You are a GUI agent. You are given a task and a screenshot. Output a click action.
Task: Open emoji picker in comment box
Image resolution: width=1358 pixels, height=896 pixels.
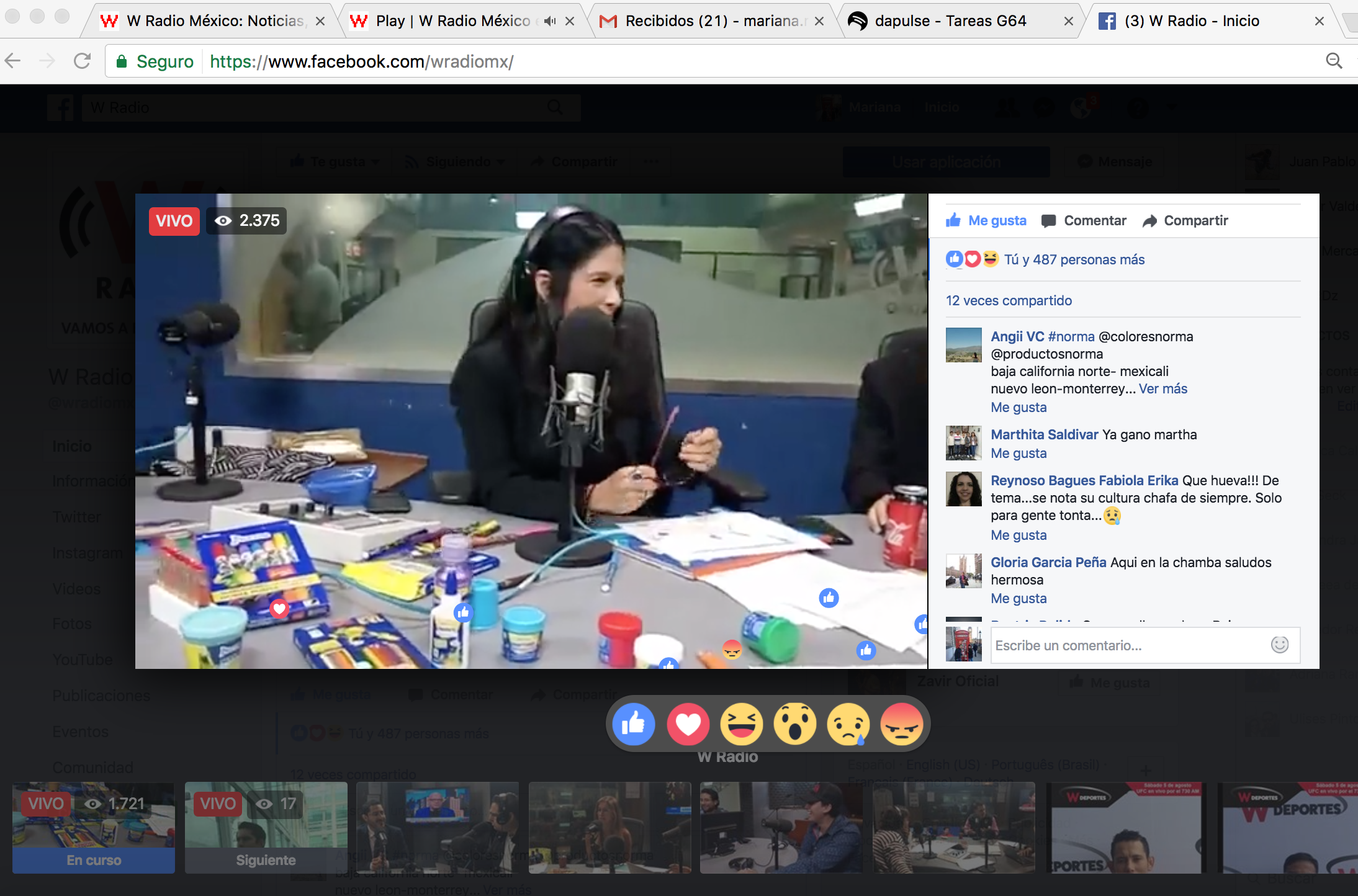pyautogui.click(x=1279, y=645)
